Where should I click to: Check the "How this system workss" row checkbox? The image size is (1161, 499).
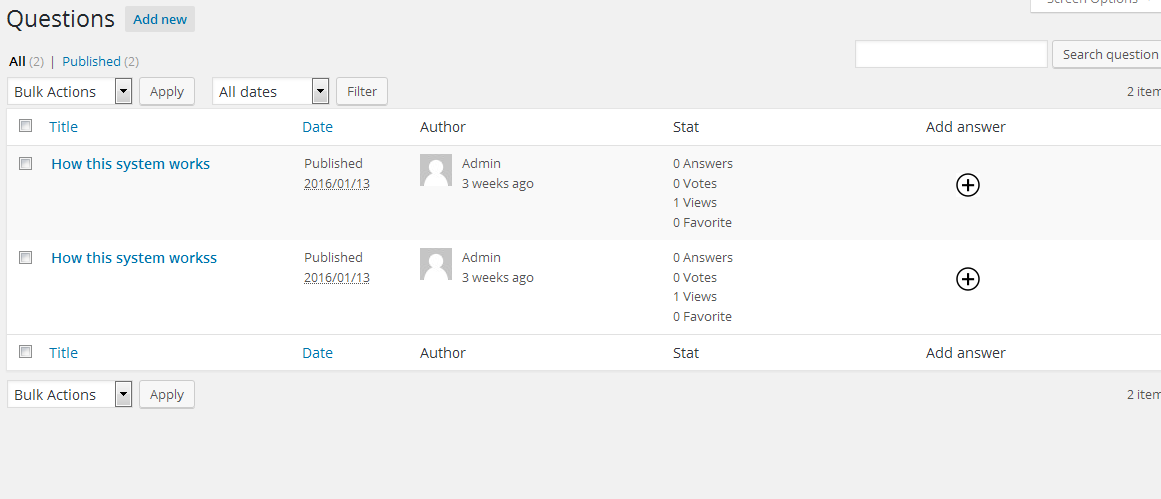point(26,257)
